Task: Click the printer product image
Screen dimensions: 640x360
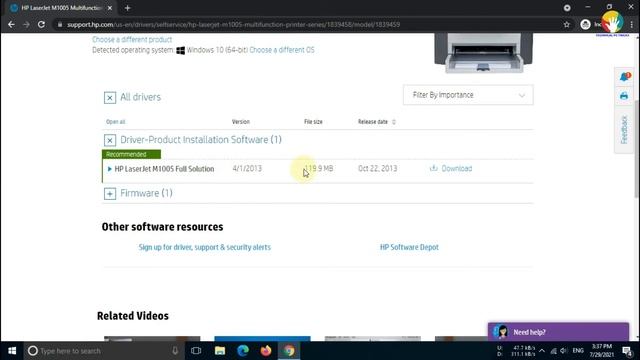Action: pyautogui.click(x=483, y=53)
